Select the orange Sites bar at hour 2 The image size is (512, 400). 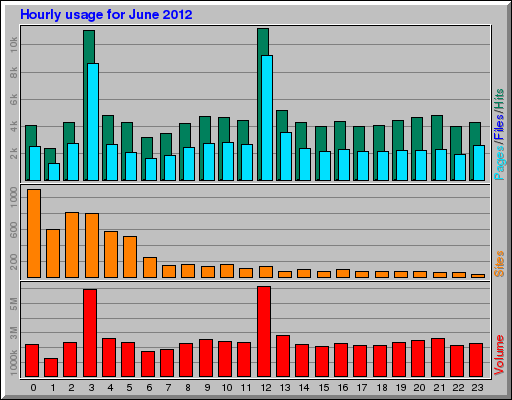(72, 245)
